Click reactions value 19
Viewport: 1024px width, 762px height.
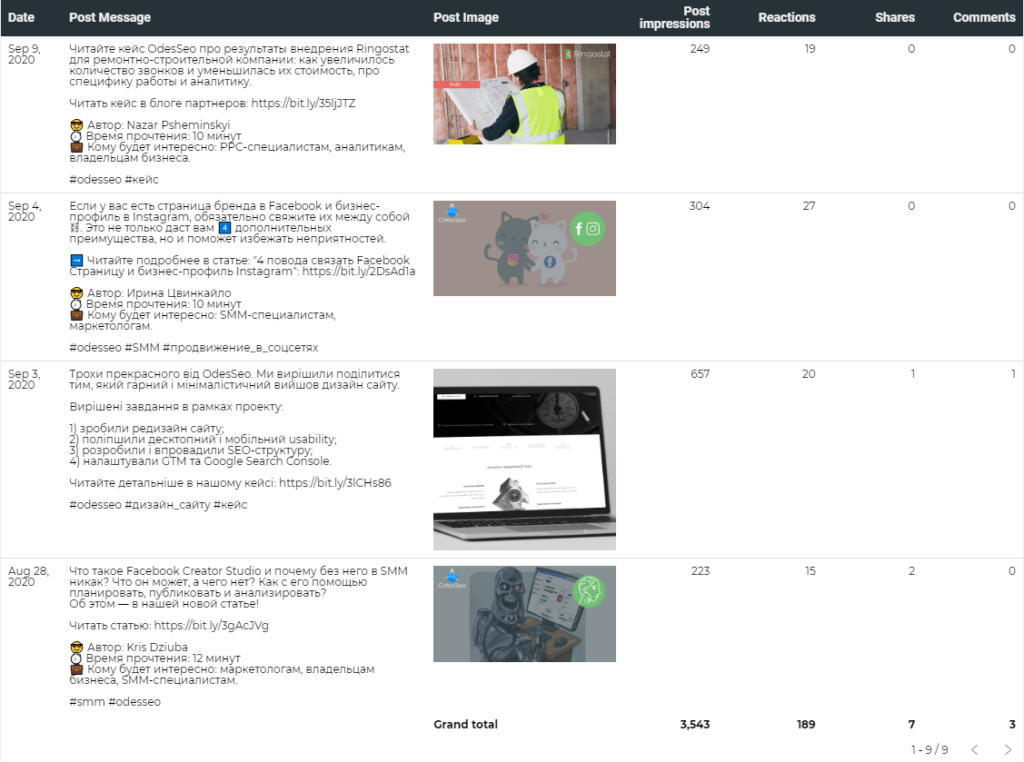(x=810, y=49)
